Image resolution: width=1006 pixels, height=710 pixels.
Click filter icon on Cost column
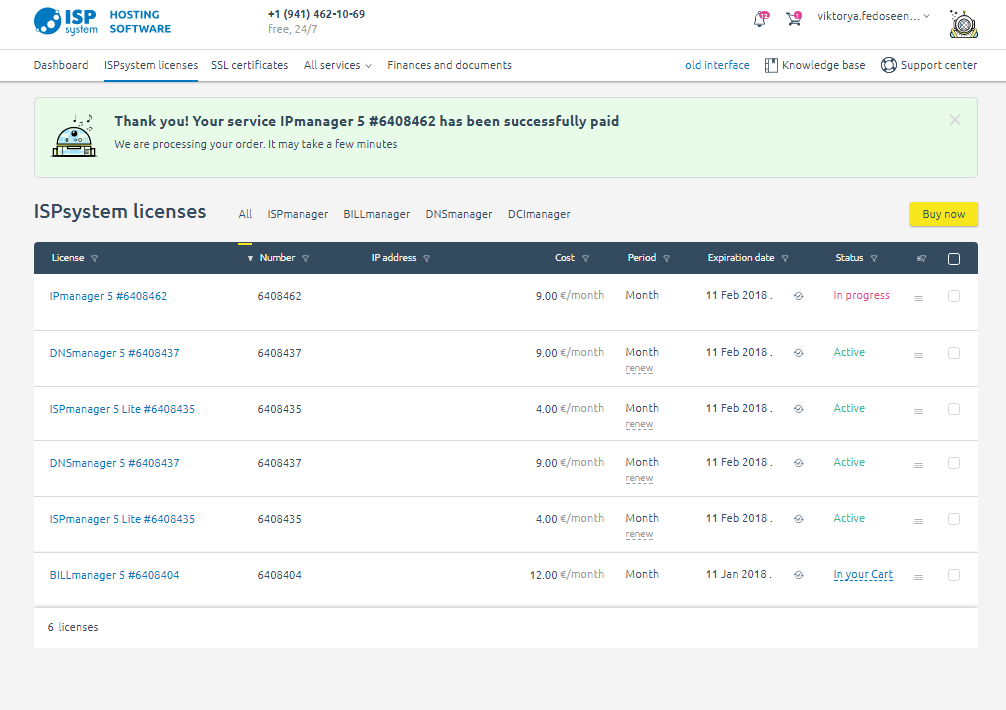pyautogui.click(x=585, y=258)
